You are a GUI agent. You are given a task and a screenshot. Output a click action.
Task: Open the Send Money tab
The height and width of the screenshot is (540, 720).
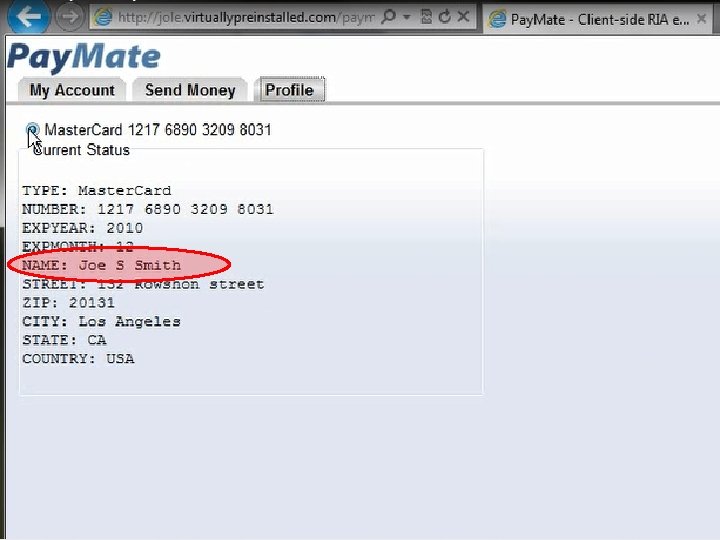[x=190, y=90]
